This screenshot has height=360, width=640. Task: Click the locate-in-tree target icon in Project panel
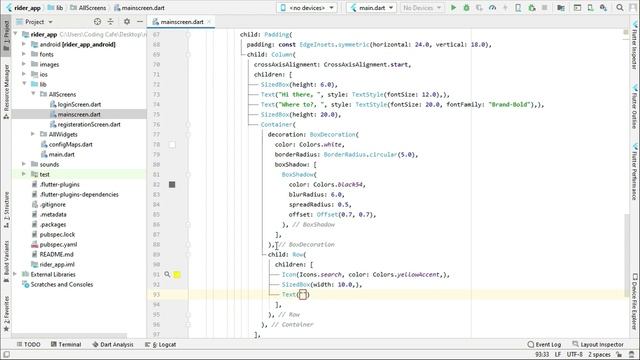tap(97, 22)
